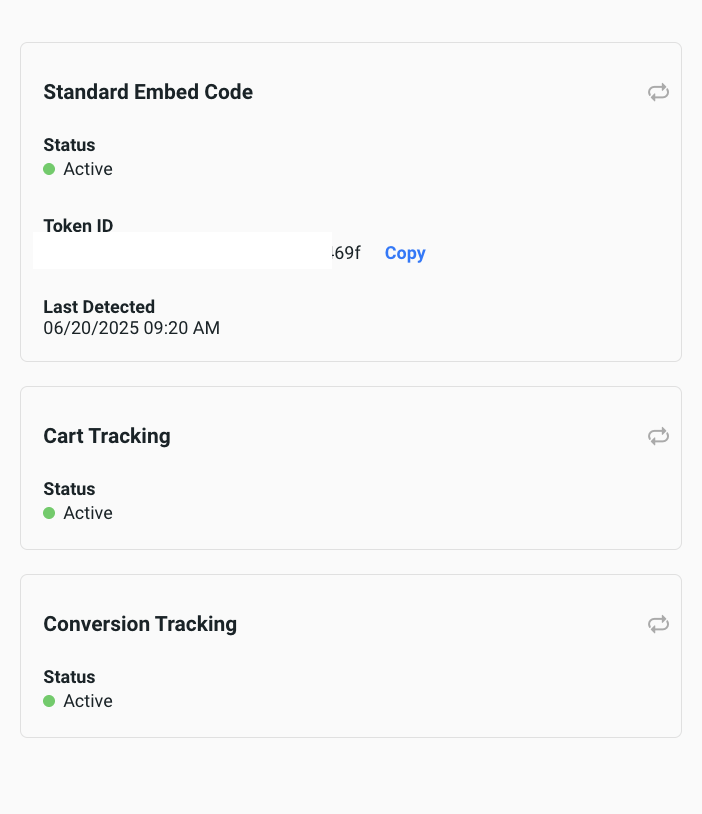The width and height of the screenshot is (702, 814).
Task: Click the green status dot under Standard Embed Code
Action: coord(49,169)
